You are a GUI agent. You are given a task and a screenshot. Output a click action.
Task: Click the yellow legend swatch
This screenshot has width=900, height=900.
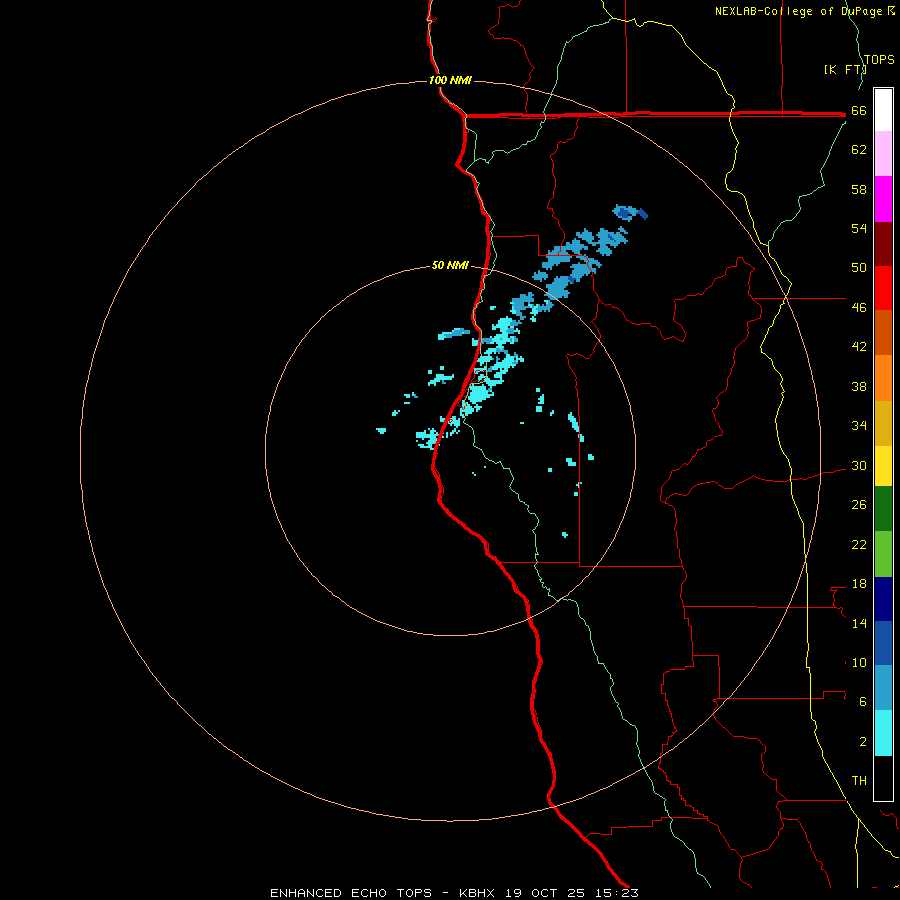(883, 467)
